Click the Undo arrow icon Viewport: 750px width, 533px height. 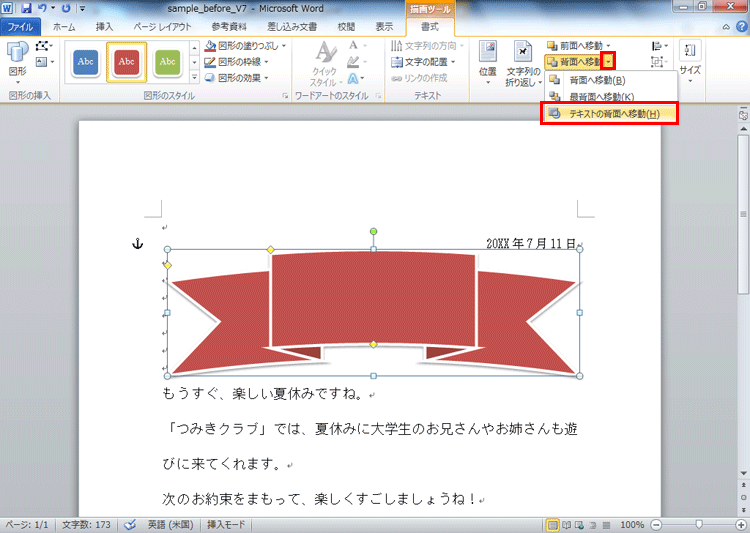coord(42,8)
